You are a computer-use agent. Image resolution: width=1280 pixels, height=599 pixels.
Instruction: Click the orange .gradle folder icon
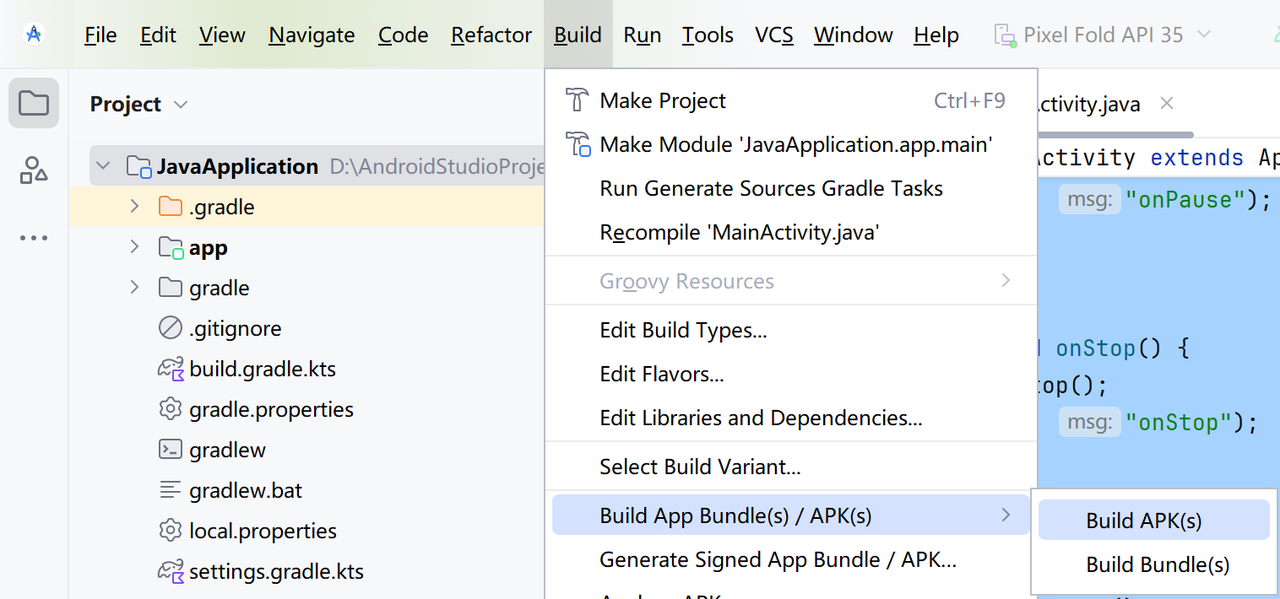coord(170,207)
